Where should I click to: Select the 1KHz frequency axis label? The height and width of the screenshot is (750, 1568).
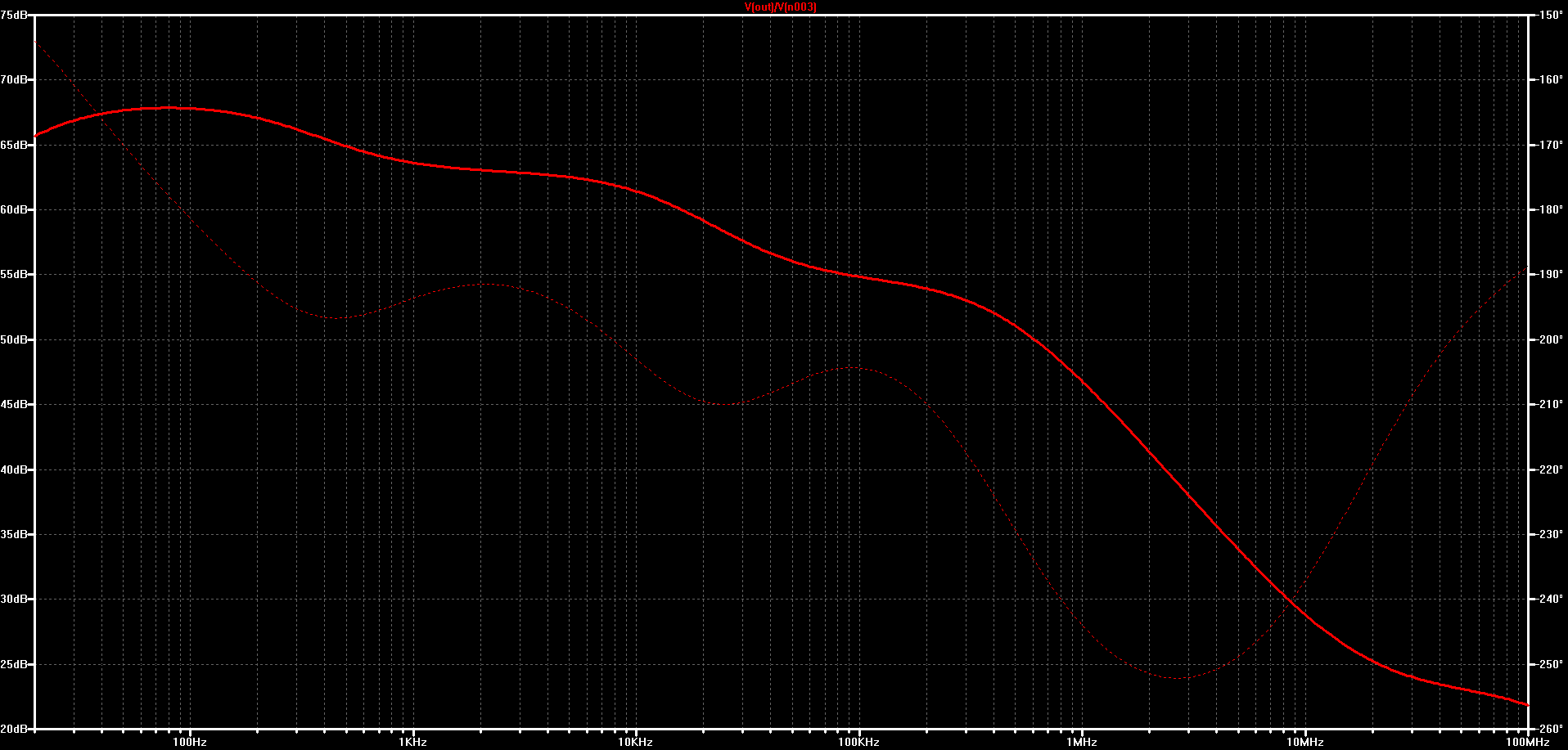pos(413,742)
